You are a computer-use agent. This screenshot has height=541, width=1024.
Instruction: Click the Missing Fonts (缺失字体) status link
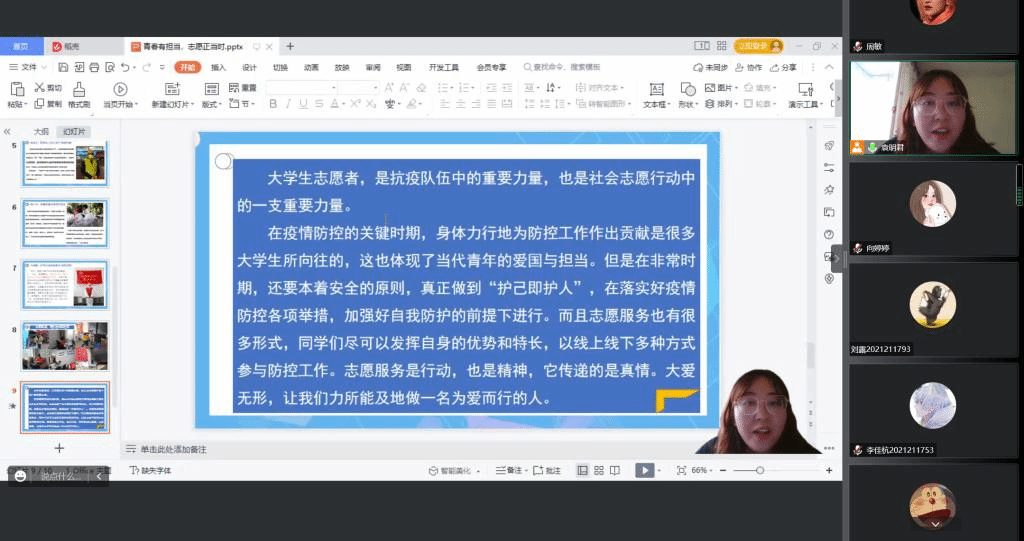coord(151,470)
